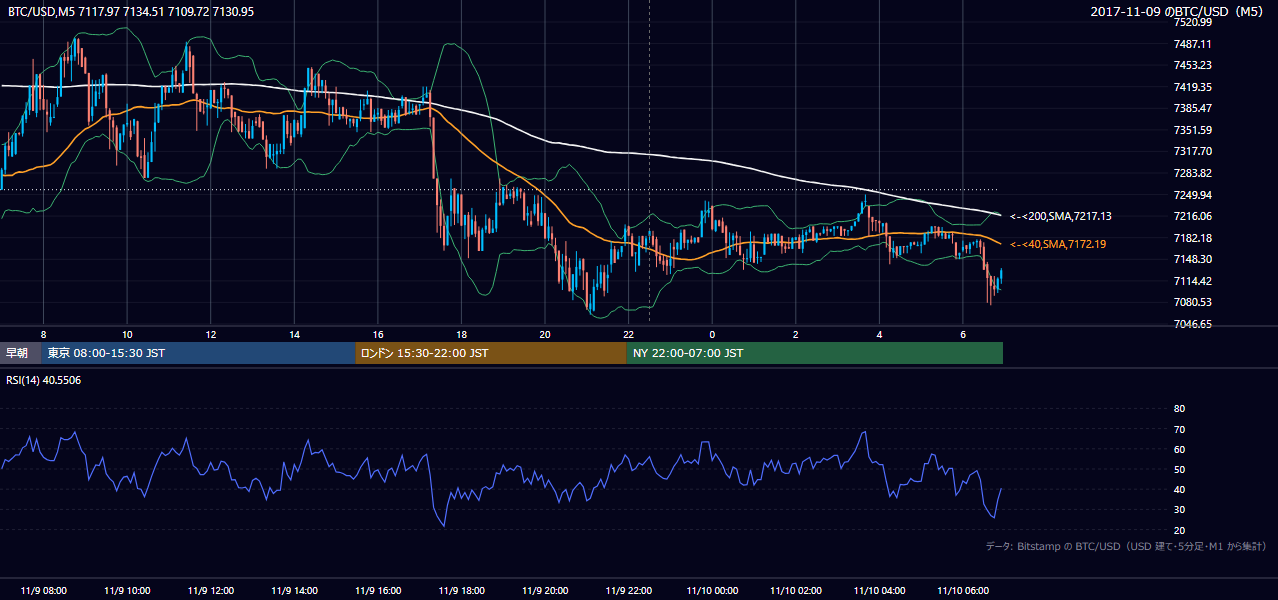The image size is (1278, 600).
Task: Click the NY 22:00-07:00 JST session bar
Action: [x=814, y=353]
